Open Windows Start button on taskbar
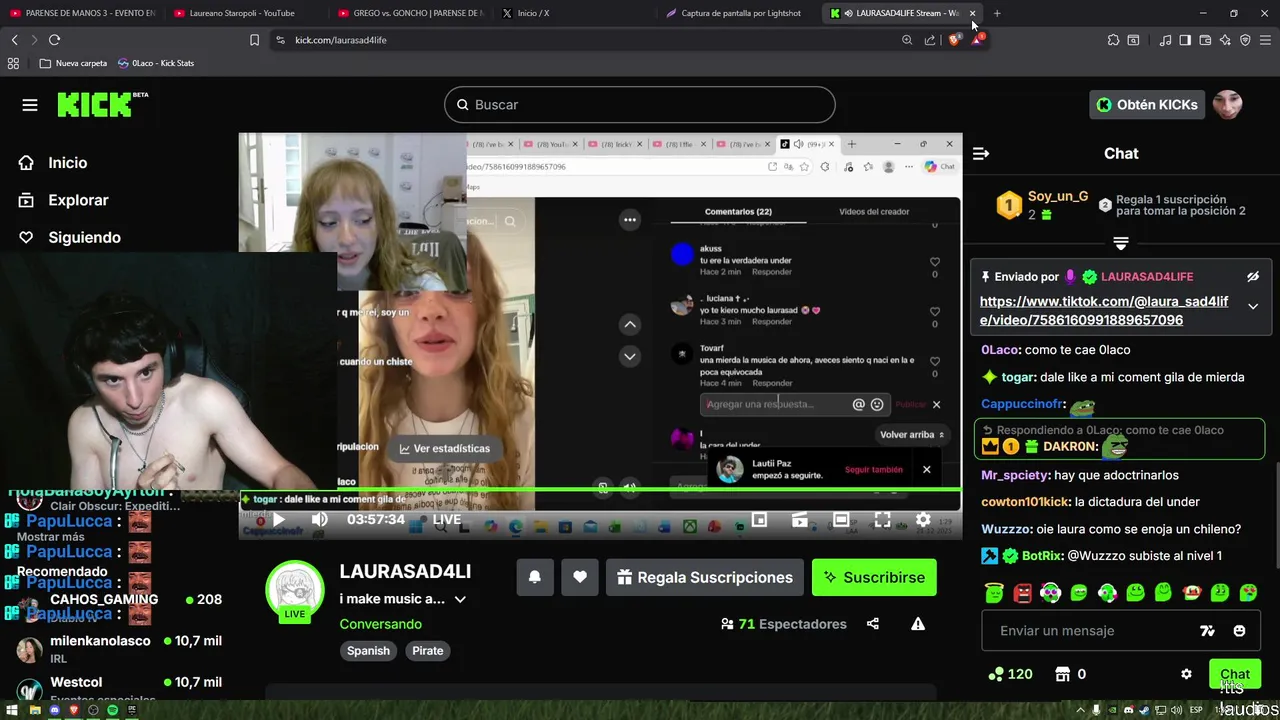 coord(14,710)
